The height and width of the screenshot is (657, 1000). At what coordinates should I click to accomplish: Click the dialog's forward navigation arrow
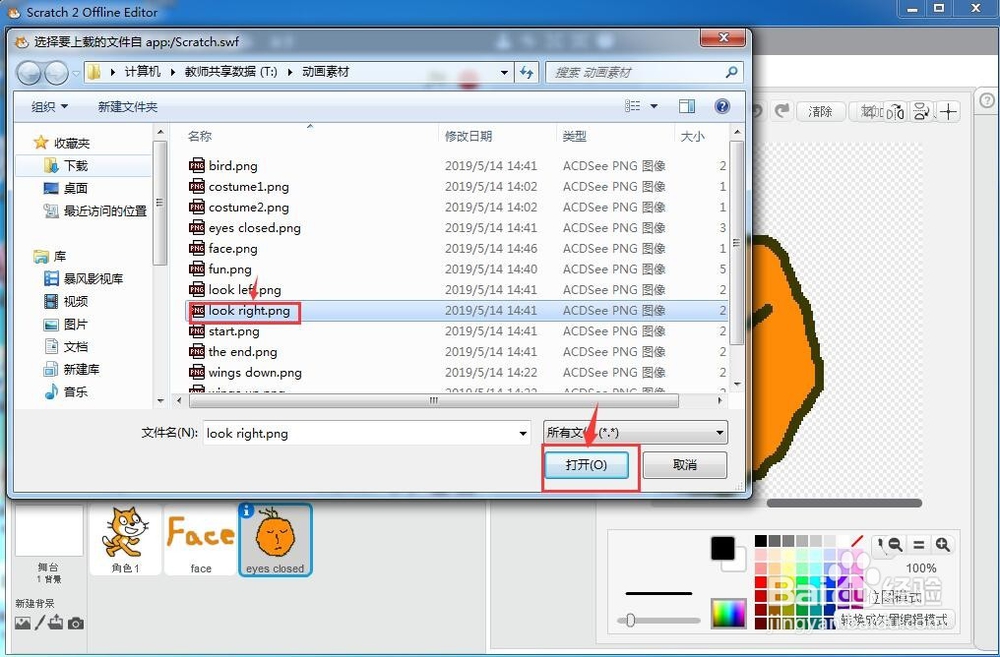click(56, 73)
